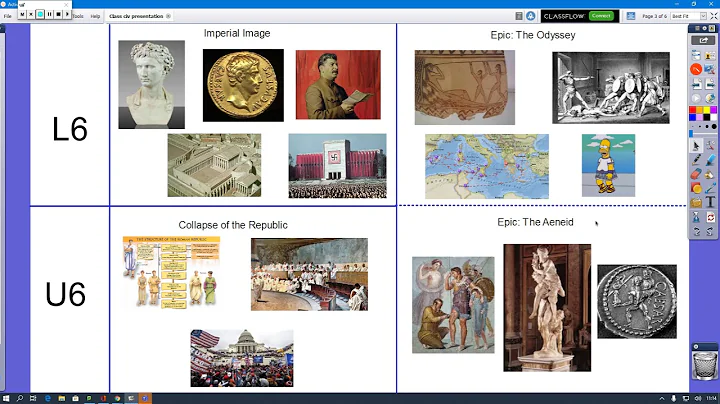Open the Tools wrench icon in toolbox
Image resolution: width=720 pixels, height=404 pixels.
click(x=710, y=146)
